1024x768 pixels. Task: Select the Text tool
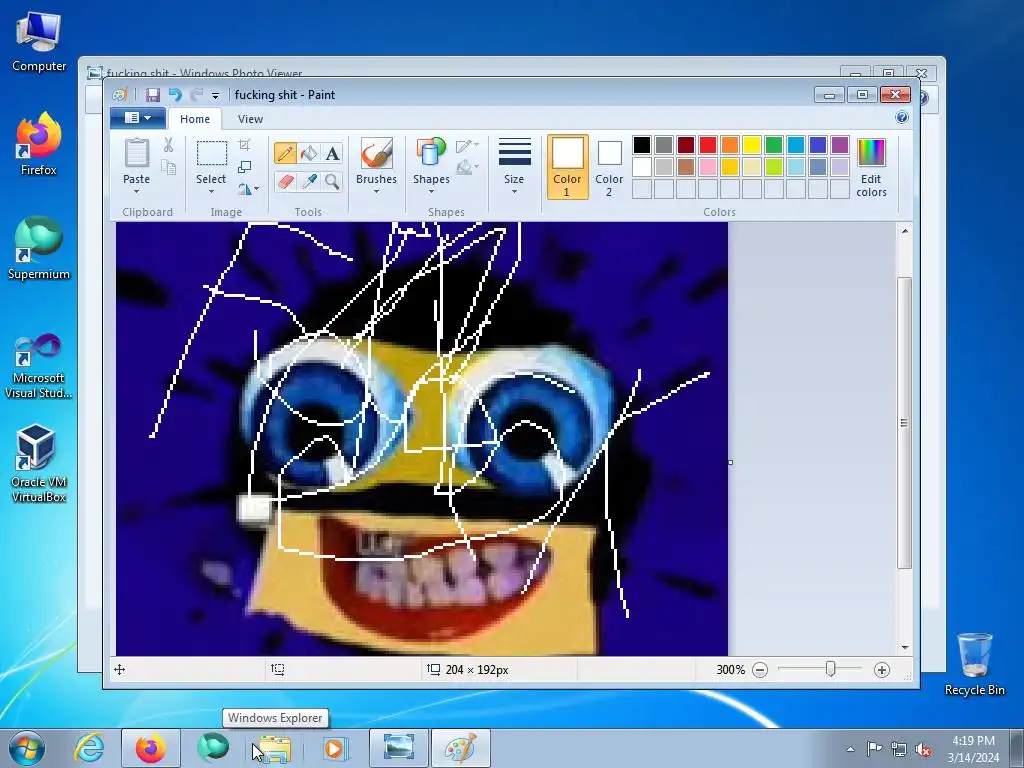(x=332, y=153)
